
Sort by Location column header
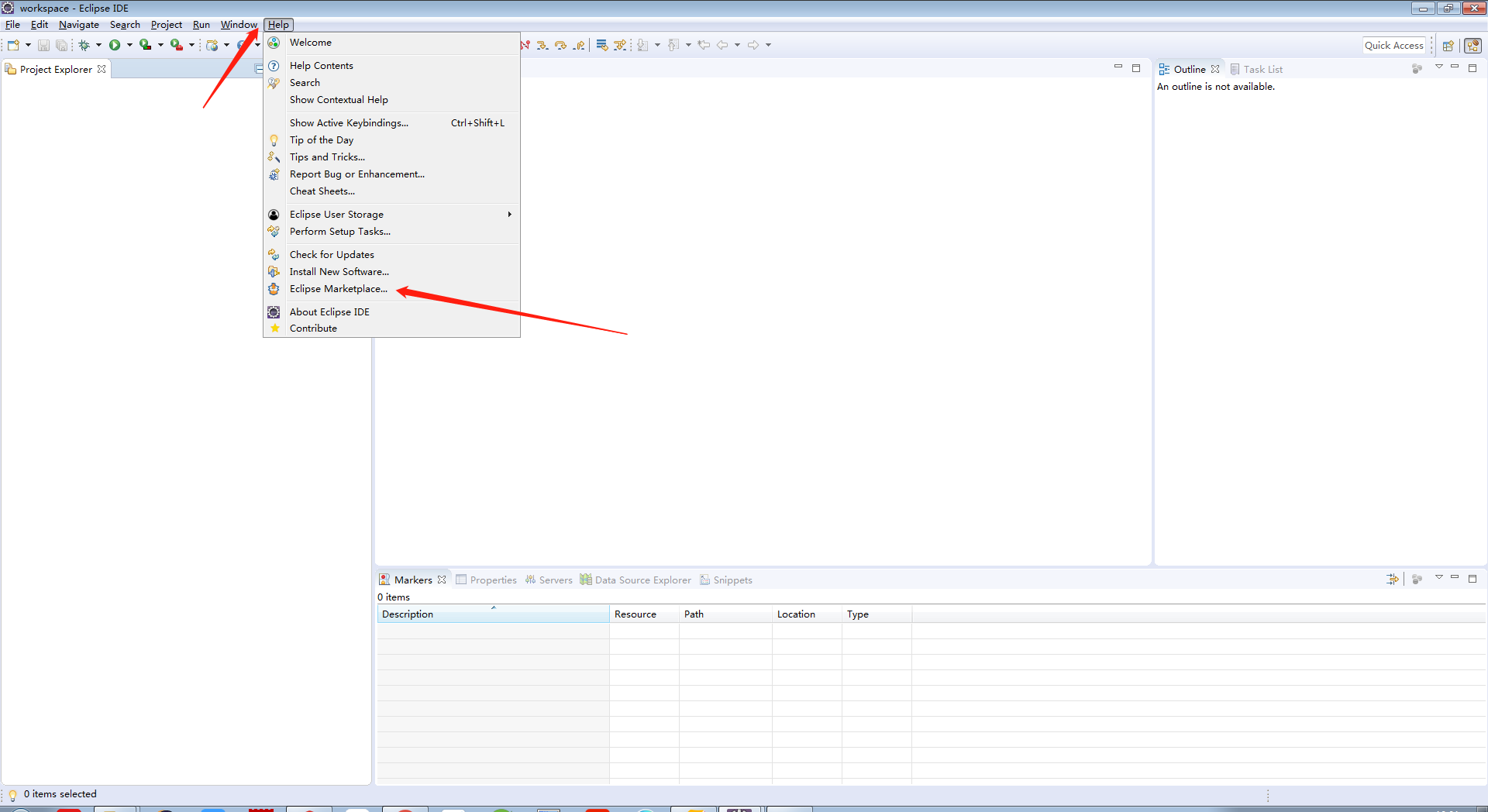coord(807,614)
